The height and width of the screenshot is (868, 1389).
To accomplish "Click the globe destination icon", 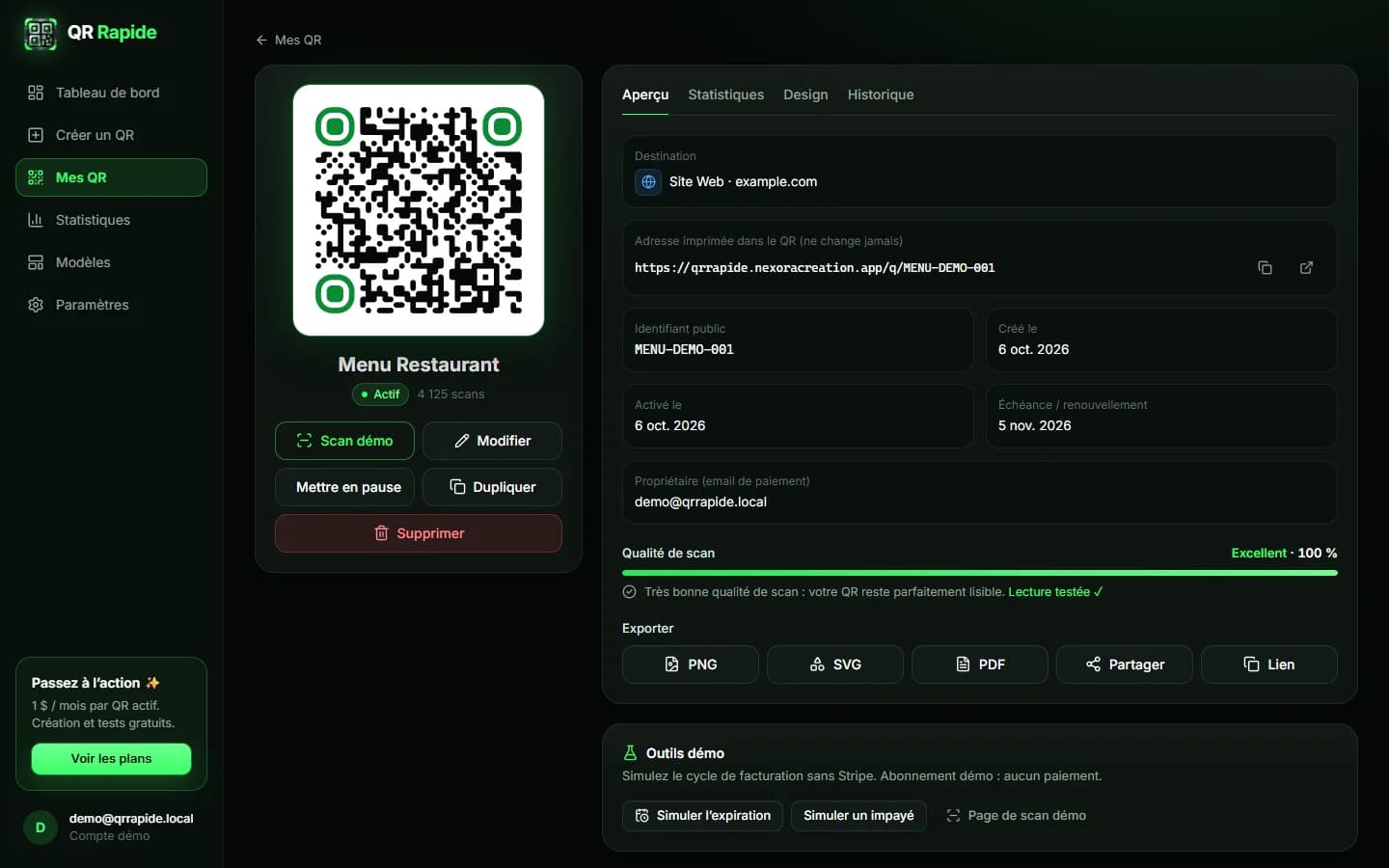I will pyautogui.click(x=648, y=181).
